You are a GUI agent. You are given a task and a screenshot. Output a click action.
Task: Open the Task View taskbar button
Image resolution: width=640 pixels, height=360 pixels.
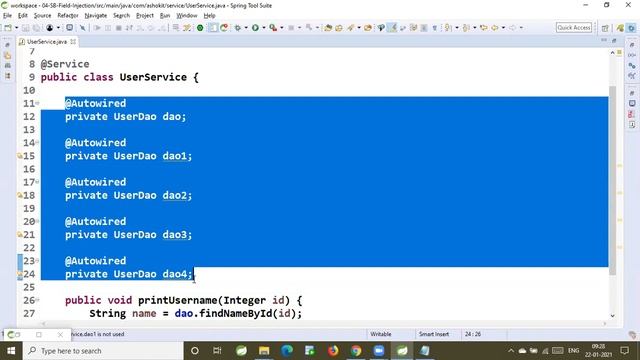217,351
